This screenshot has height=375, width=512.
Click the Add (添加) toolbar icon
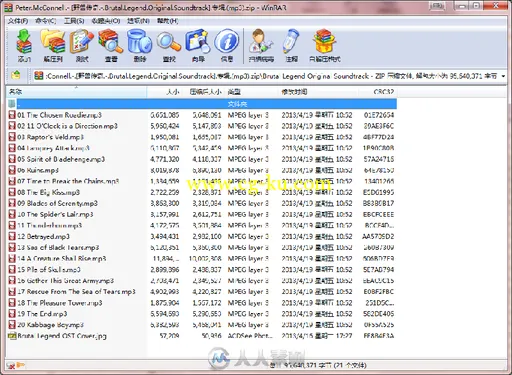24,45
